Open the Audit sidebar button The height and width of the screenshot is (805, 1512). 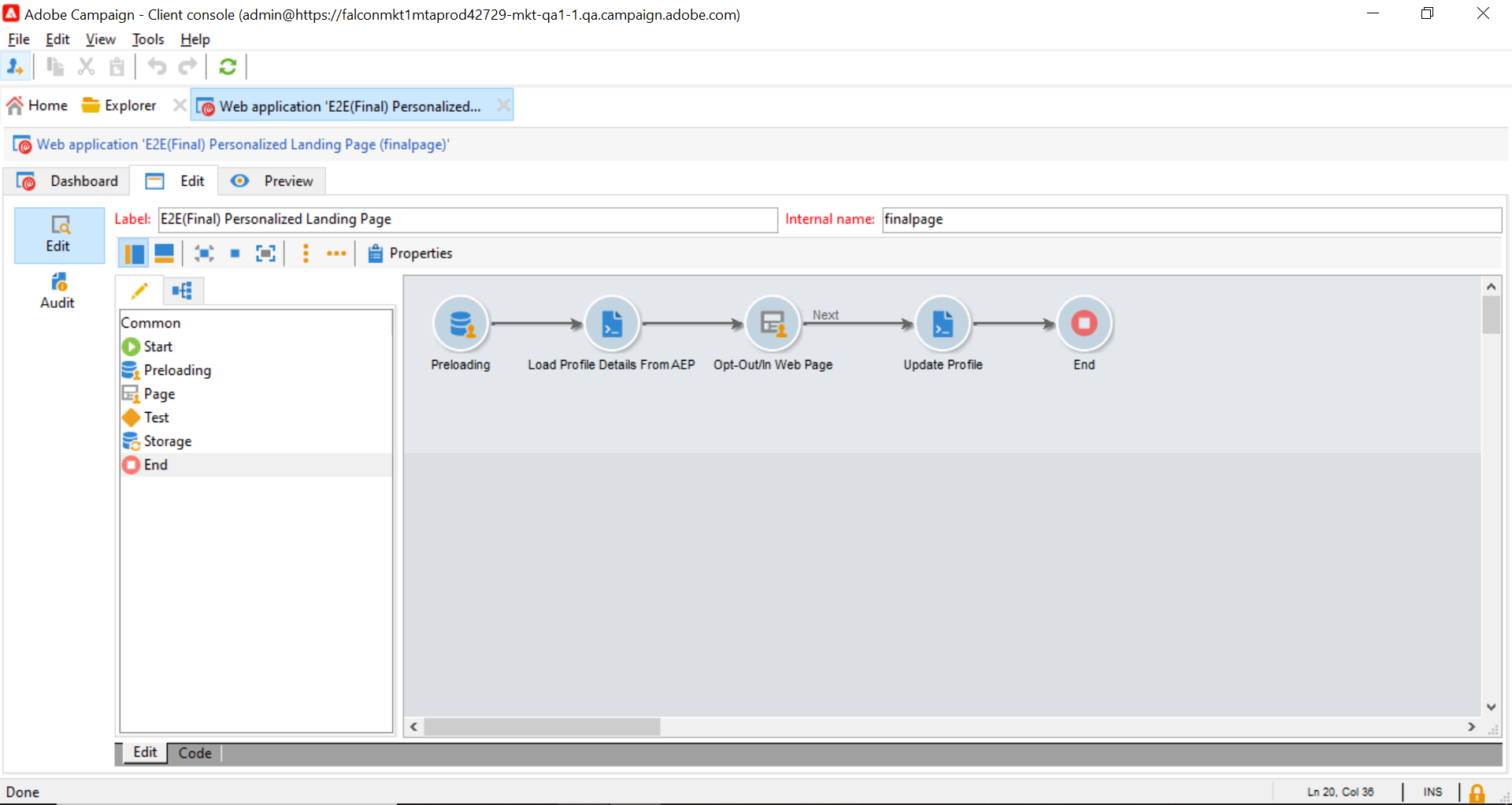pyautogui.click(x=58, y=291)
